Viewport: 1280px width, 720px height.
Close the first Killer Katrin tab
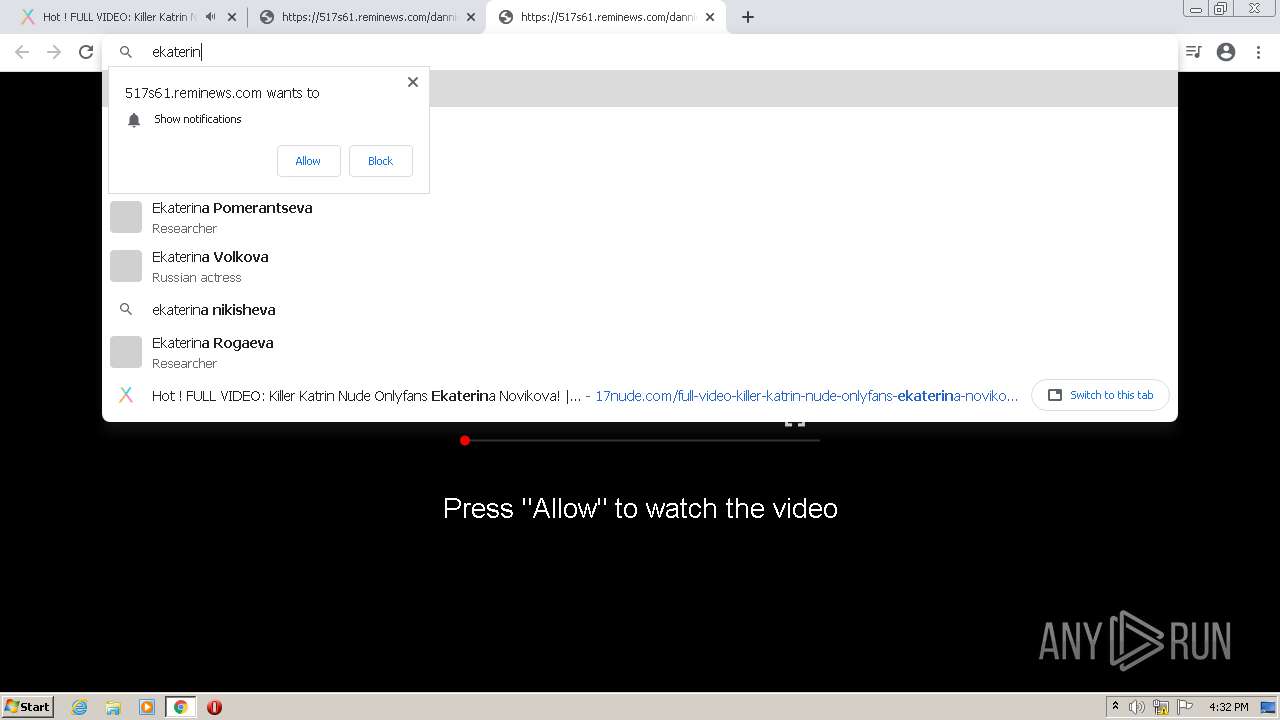tap(232, 17)
